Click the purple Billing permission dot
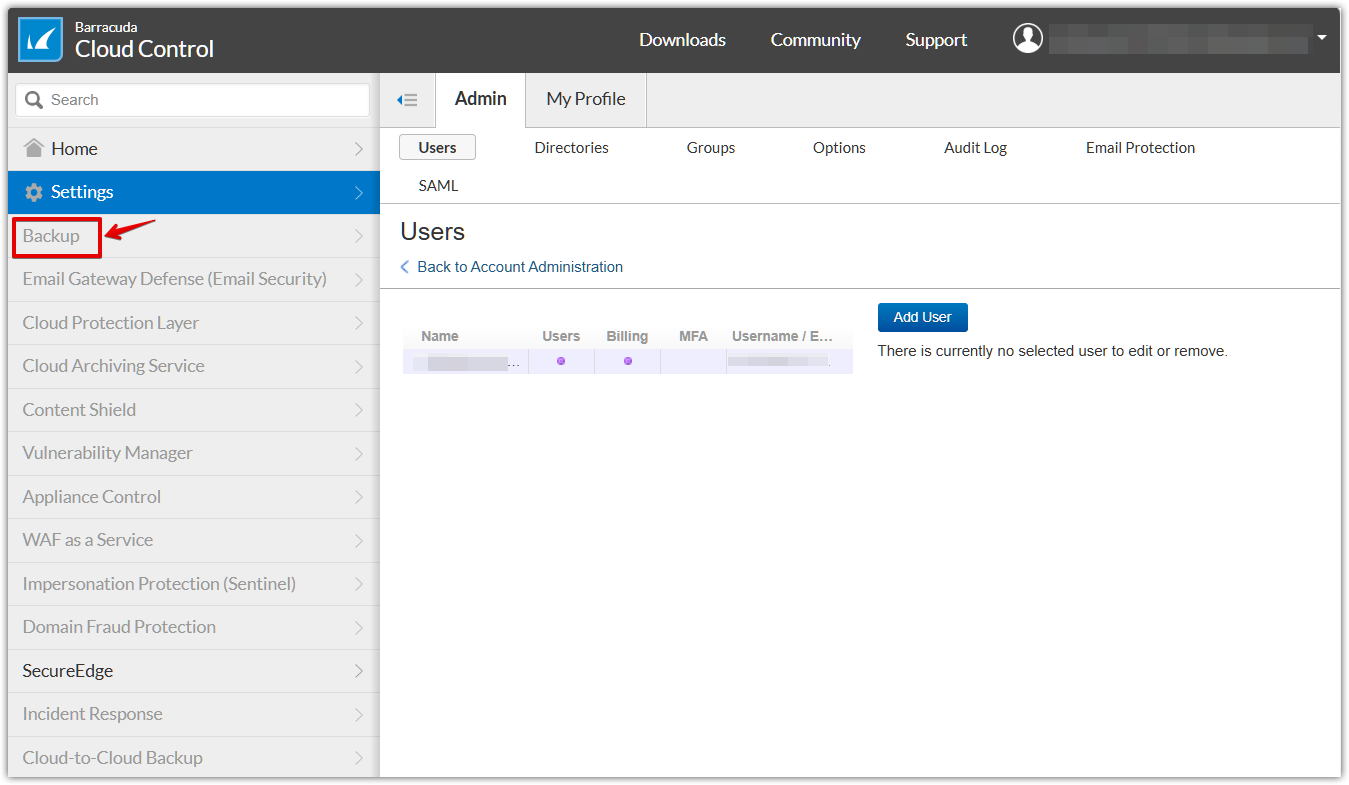The width and height of the screenshot is (1349, 785). [628, 361]
